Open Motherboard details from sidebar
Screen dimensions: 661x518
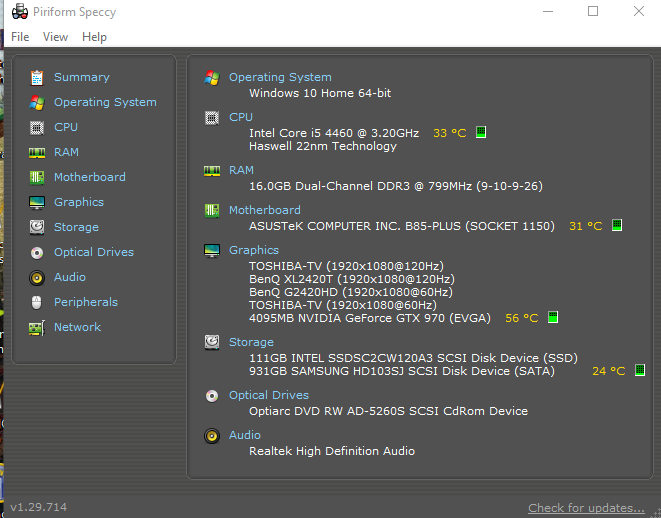tap(89, 177)
